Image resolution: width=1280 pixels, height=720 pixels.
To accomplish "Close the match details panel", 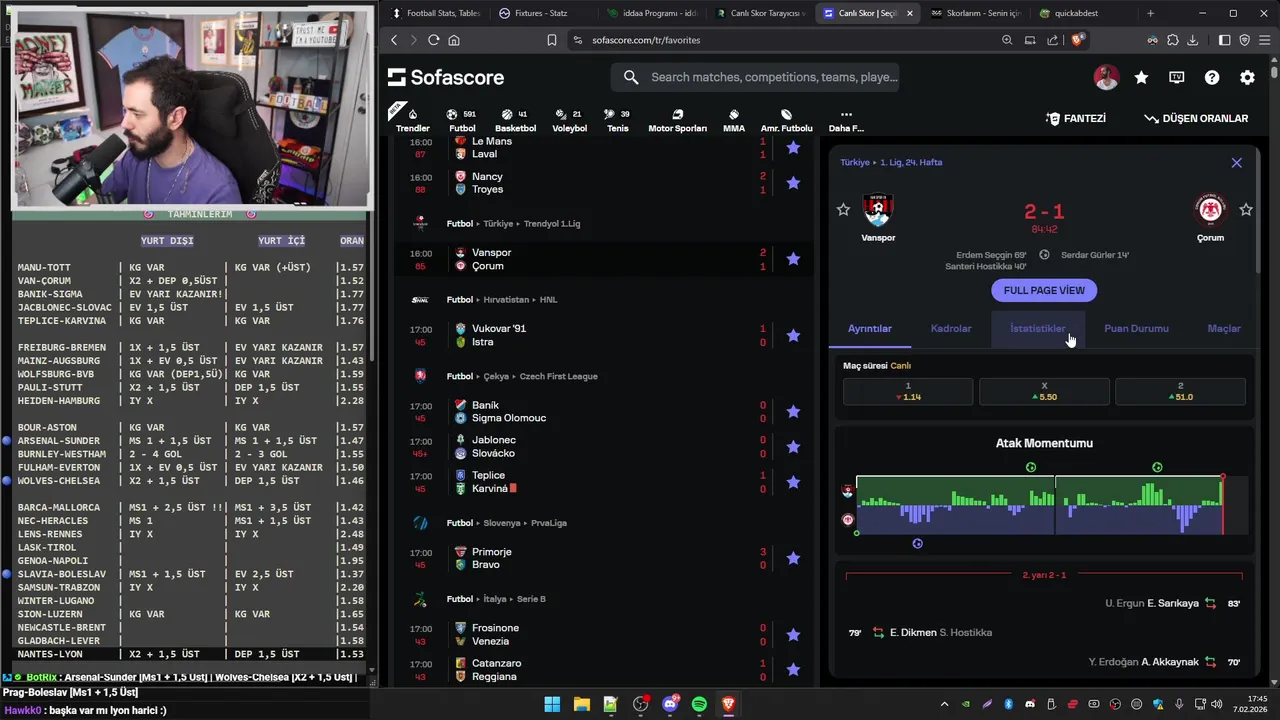I will tap(1236, 162).
